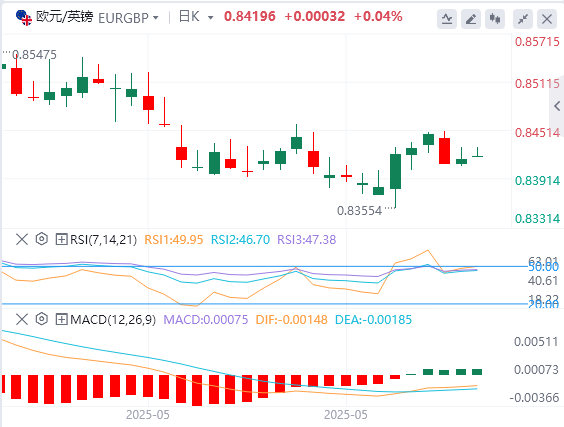The height and width of the screenshot is (427, 564).
Task: Click the RSI(7,14,21) label
Action: tap(104, 240)
